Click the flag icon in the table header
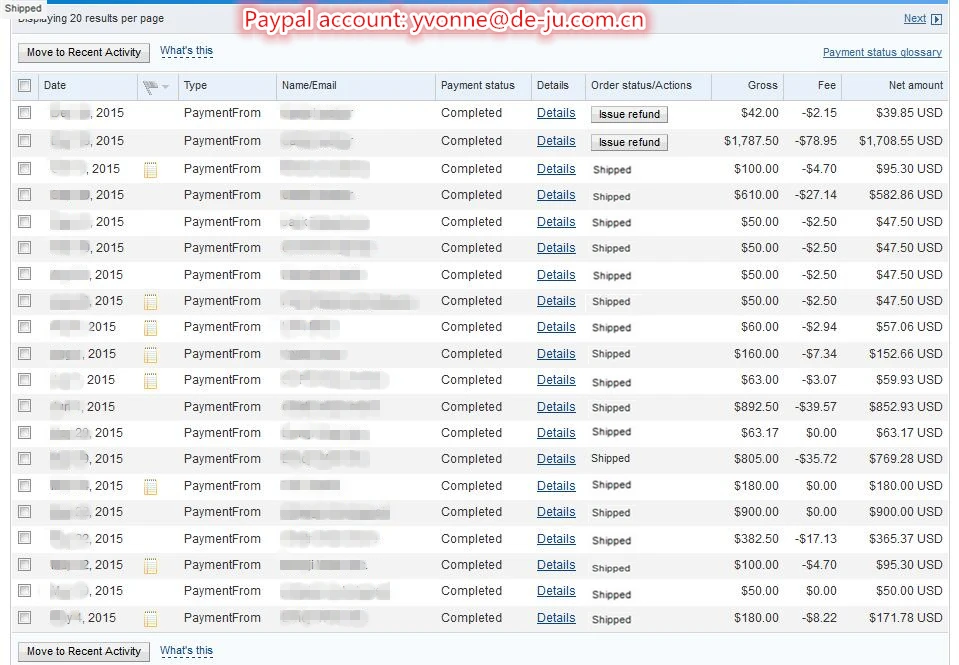This screenshot has height=665, width=959. click(150, 87)
